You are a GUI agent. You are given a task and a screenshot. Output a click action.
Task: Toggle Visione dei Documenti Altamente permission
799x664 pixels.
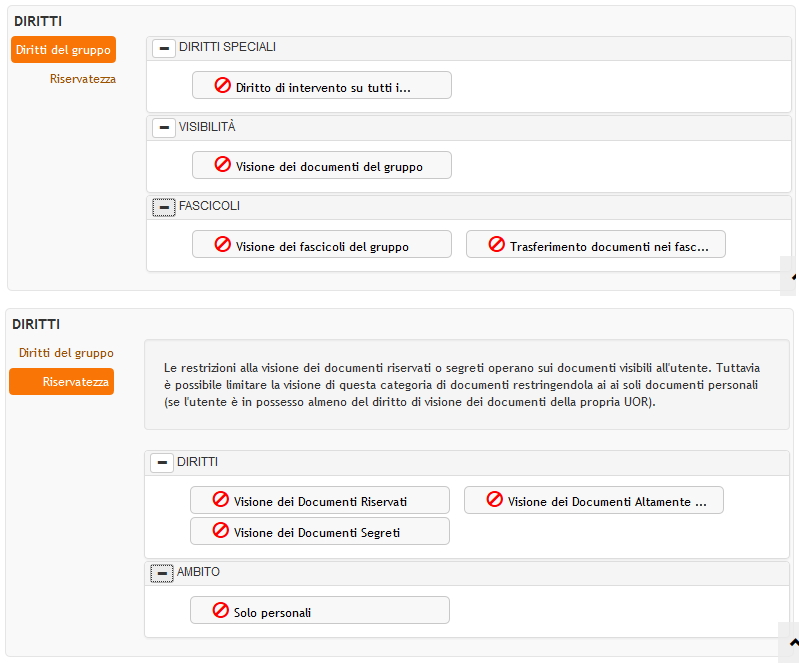[x=593, y=501]
